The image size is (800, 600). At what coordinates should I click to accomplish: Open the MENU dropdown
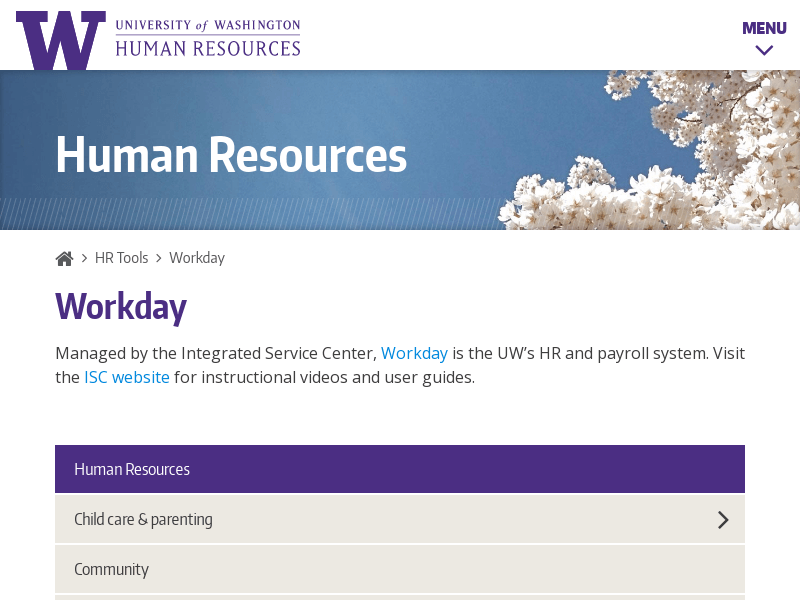pyautogui.click(x=764, y=37)
